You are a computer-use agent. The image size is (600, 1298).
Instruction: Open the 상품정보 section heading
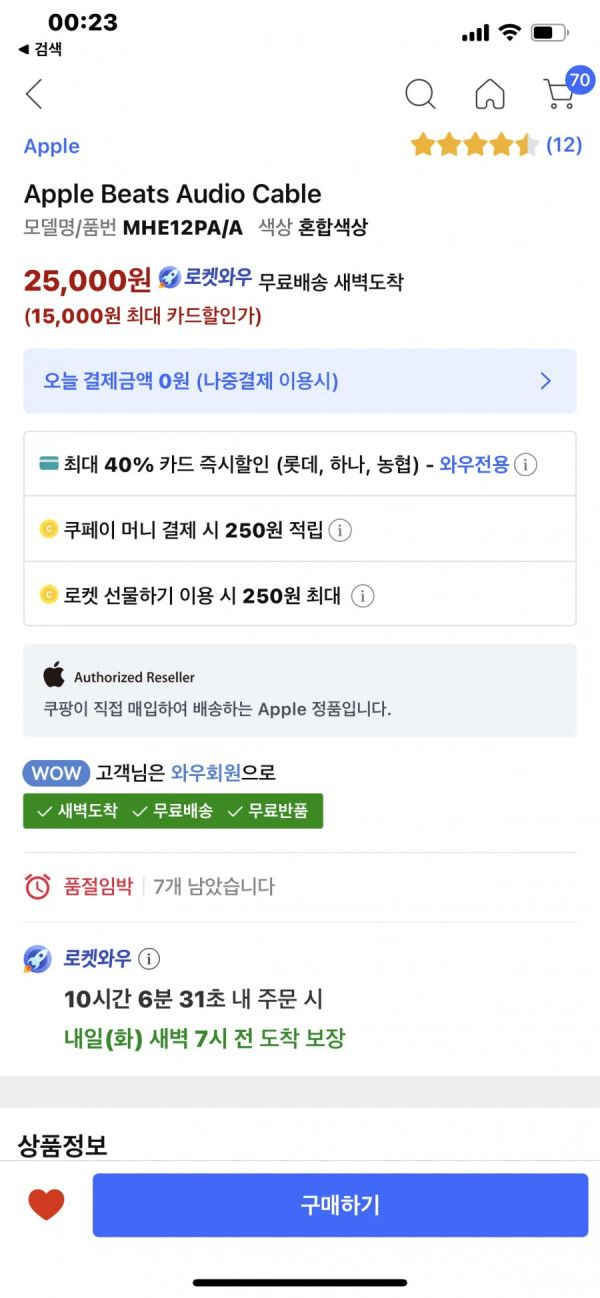[x=63, y=1145]
